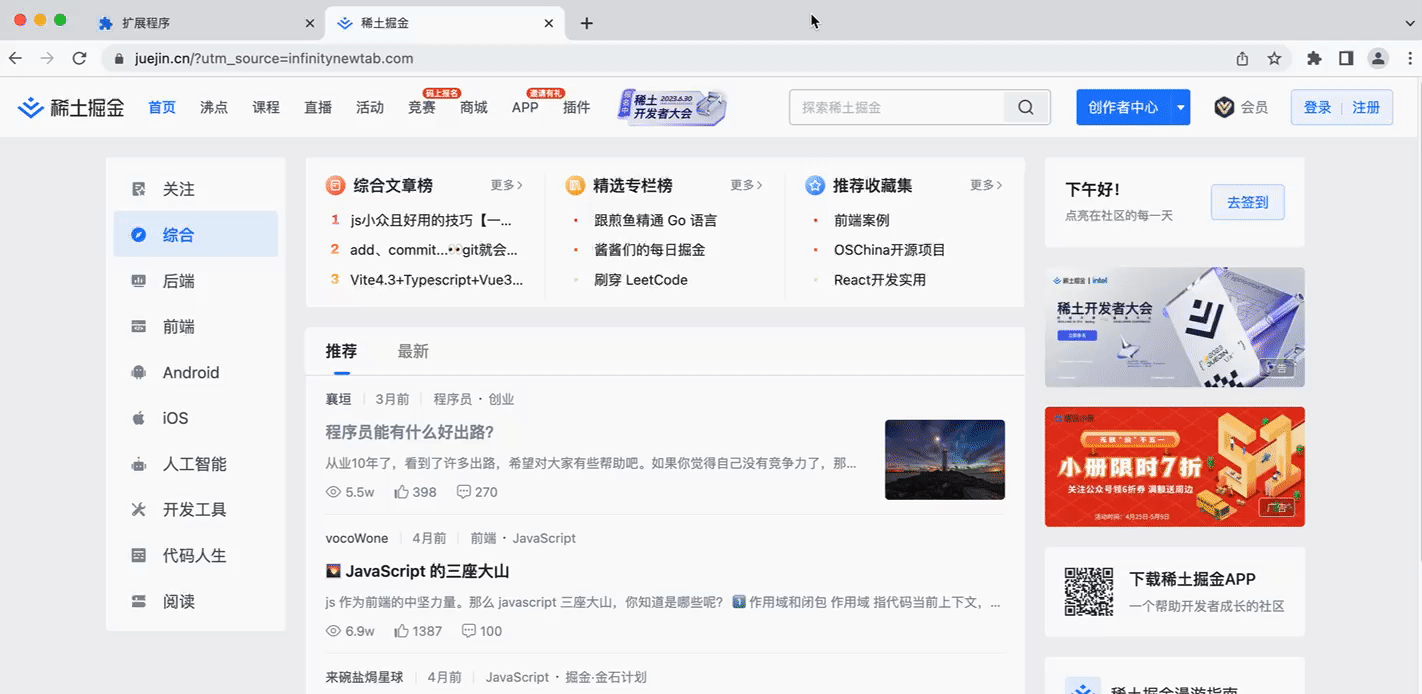1422x694 pixels.
Task: Like the JavaScript 的三座大山 article (1387)
Action: [x=418, y=631]
